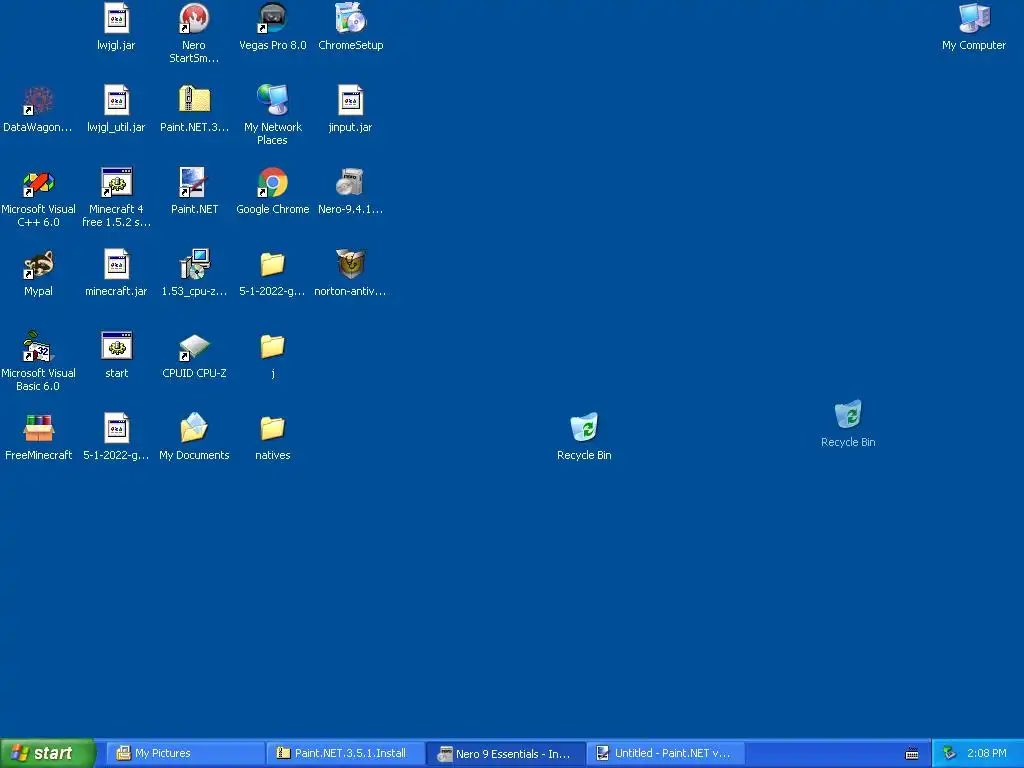The image size is (1024, 768).
Task: Select the natives folder icon
Action: coord(272,429)
